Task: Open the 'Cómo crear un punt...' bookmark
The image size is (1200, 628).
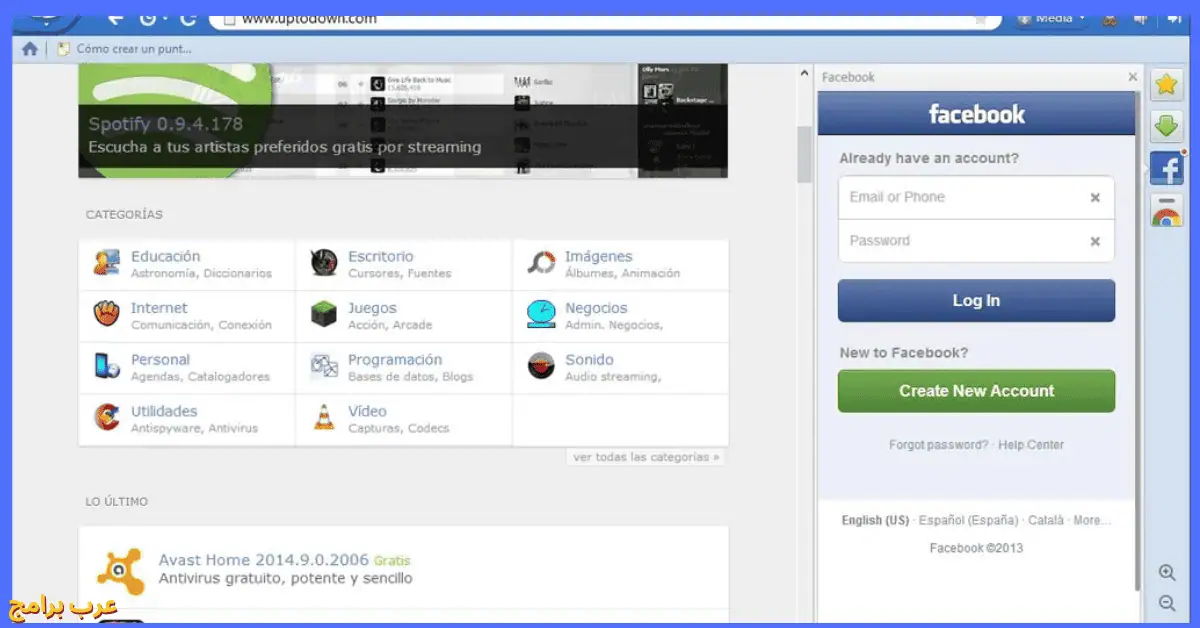Action: [125, 48]
